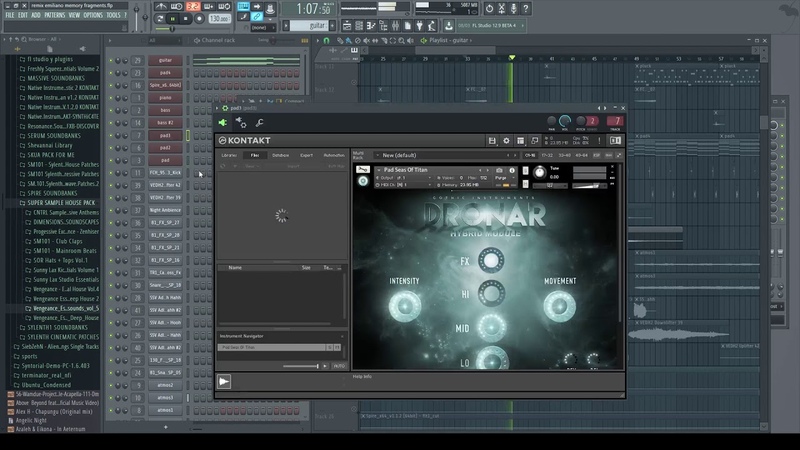Adjust the Tune knob in Kontakt

pos(539,172)
